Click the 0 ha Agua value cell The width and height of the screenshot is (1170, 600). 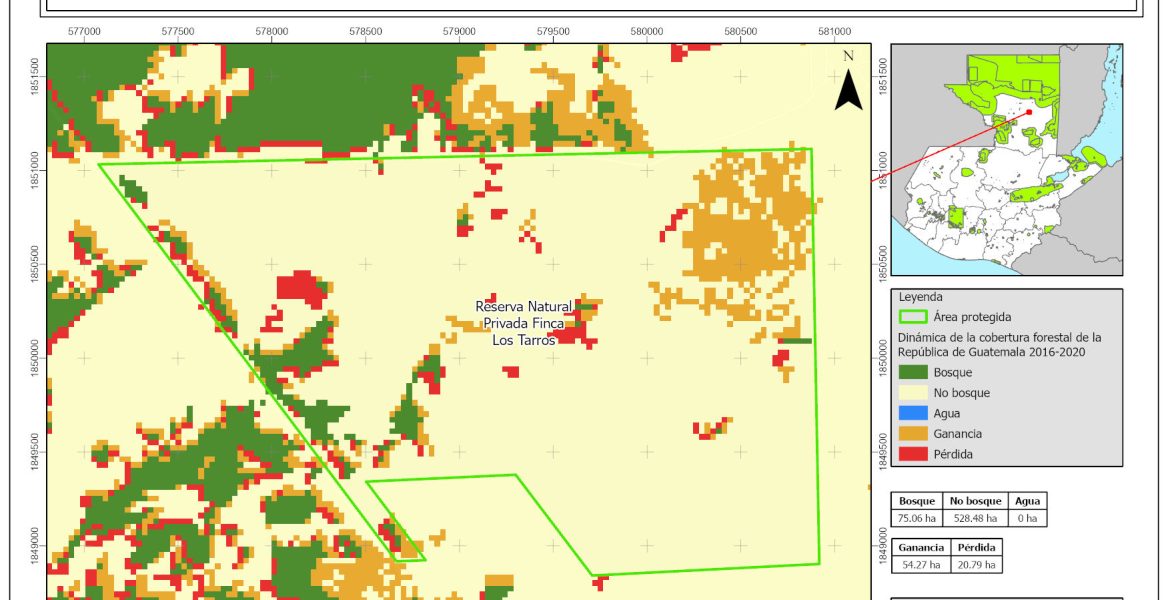tap(1027, 518)
